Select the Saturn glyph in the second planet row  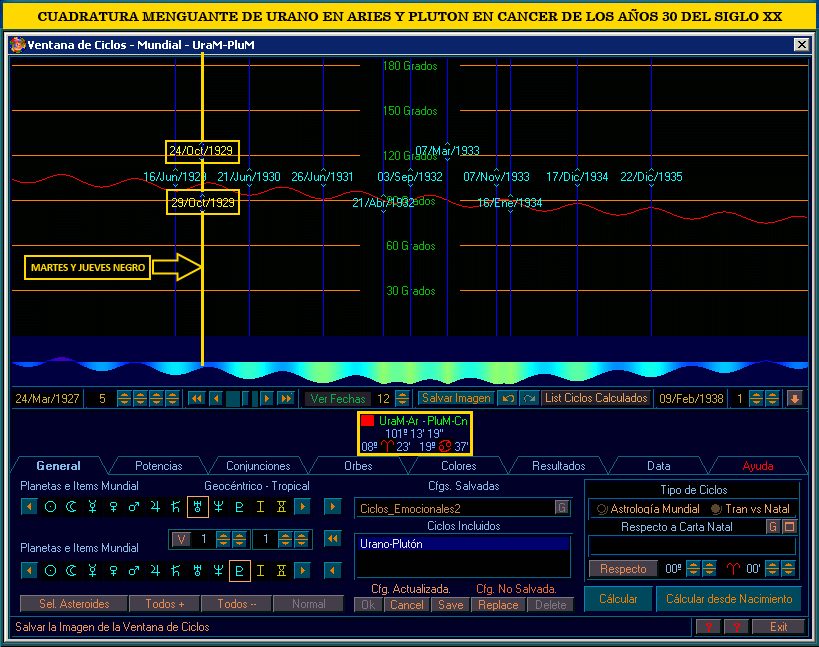click(176, 570)
